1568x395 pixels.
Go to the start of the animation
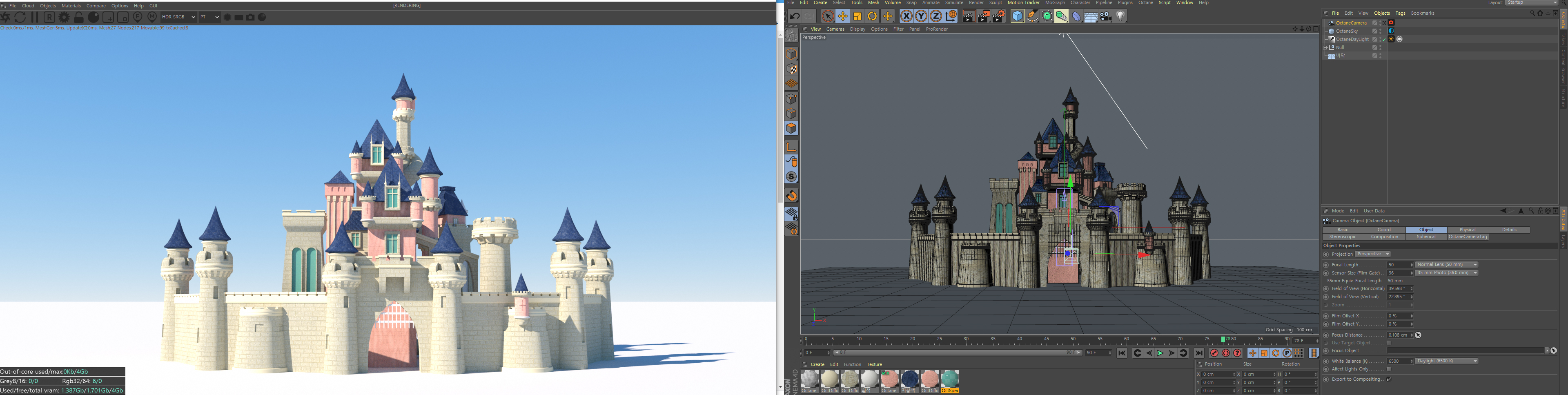[x=1122, y=353]
